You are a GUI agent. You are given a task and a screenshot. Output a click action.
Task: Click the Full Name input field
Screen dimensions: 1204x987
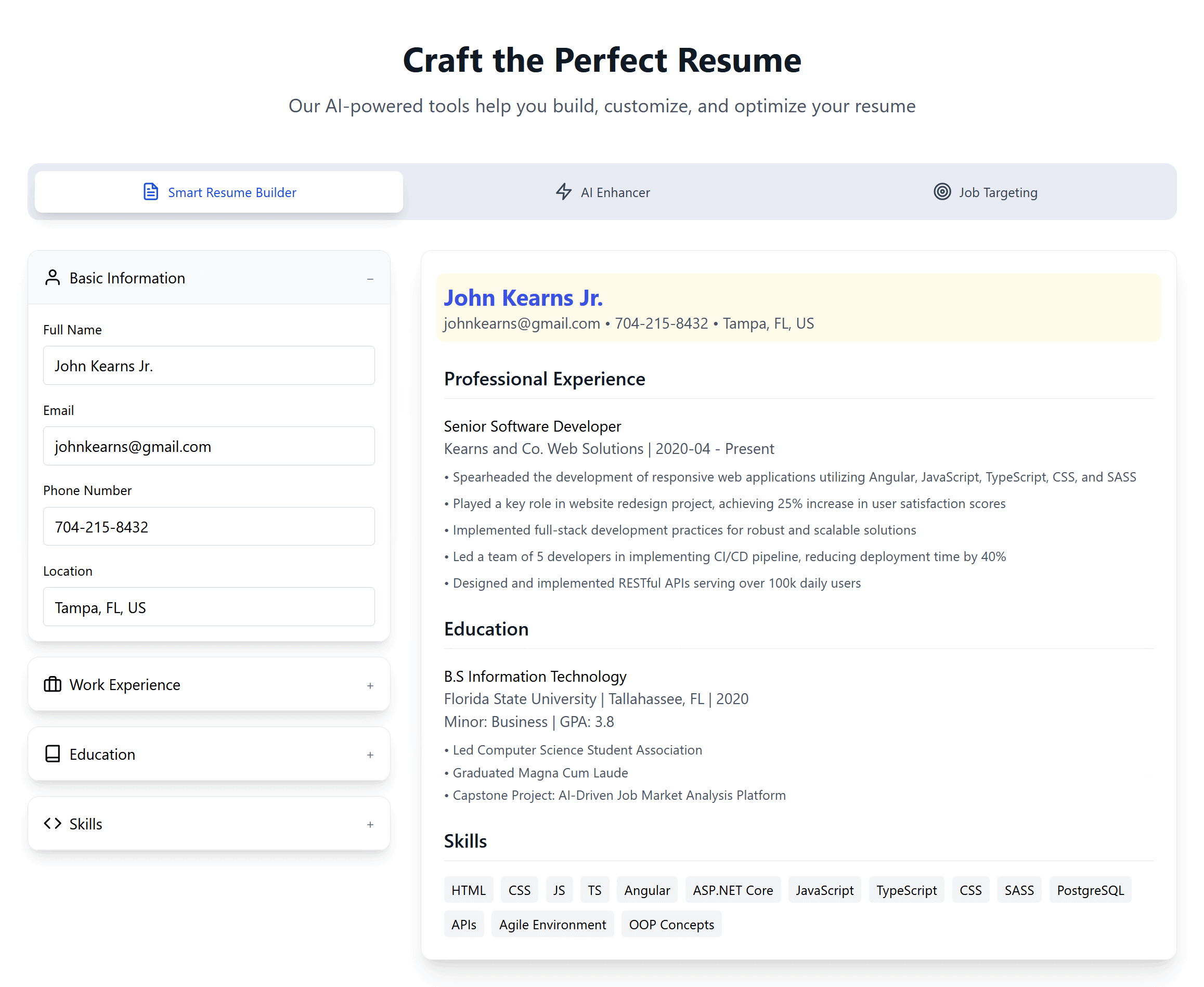point(209,366)
